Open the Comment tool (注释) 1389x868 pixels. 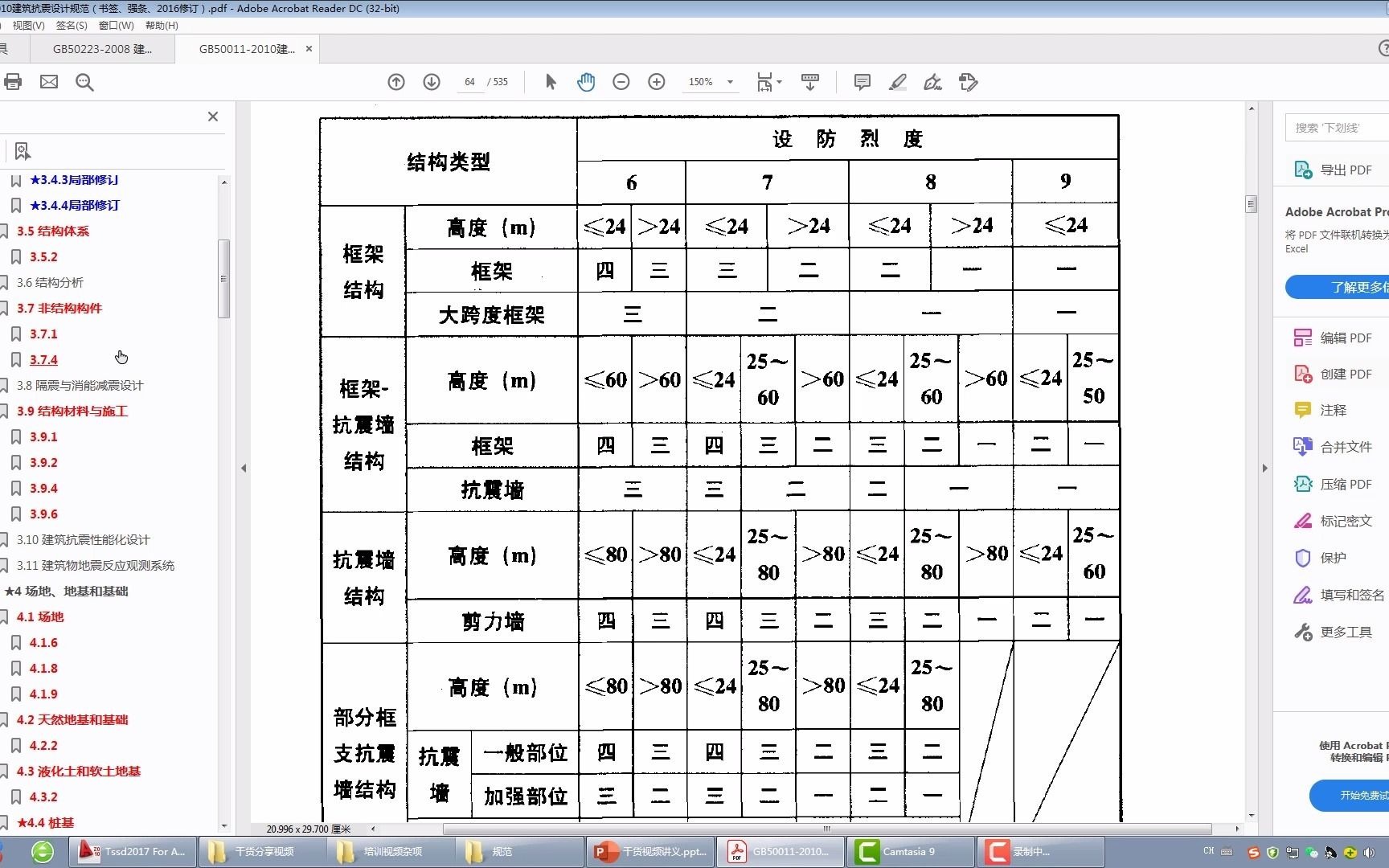tap(1320, 410)
